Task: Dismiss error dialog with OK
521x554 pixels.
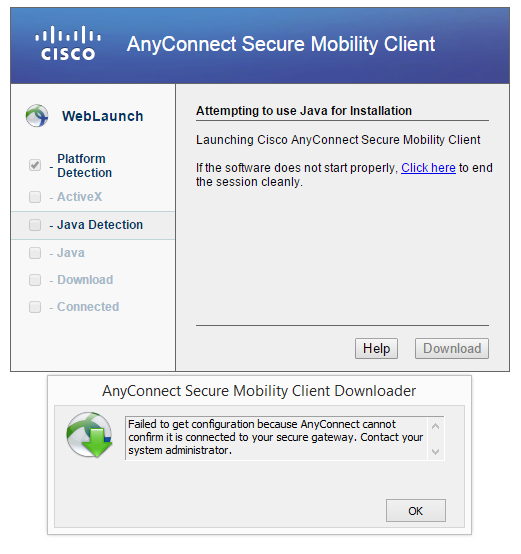Action: coord(416,511)
